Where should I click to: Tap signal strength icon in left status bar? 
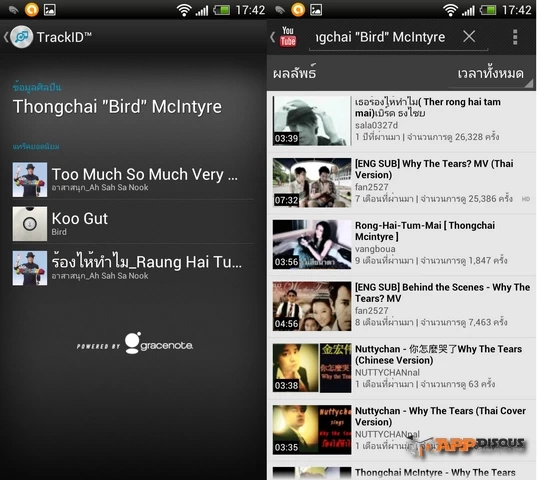coord(202,10)
